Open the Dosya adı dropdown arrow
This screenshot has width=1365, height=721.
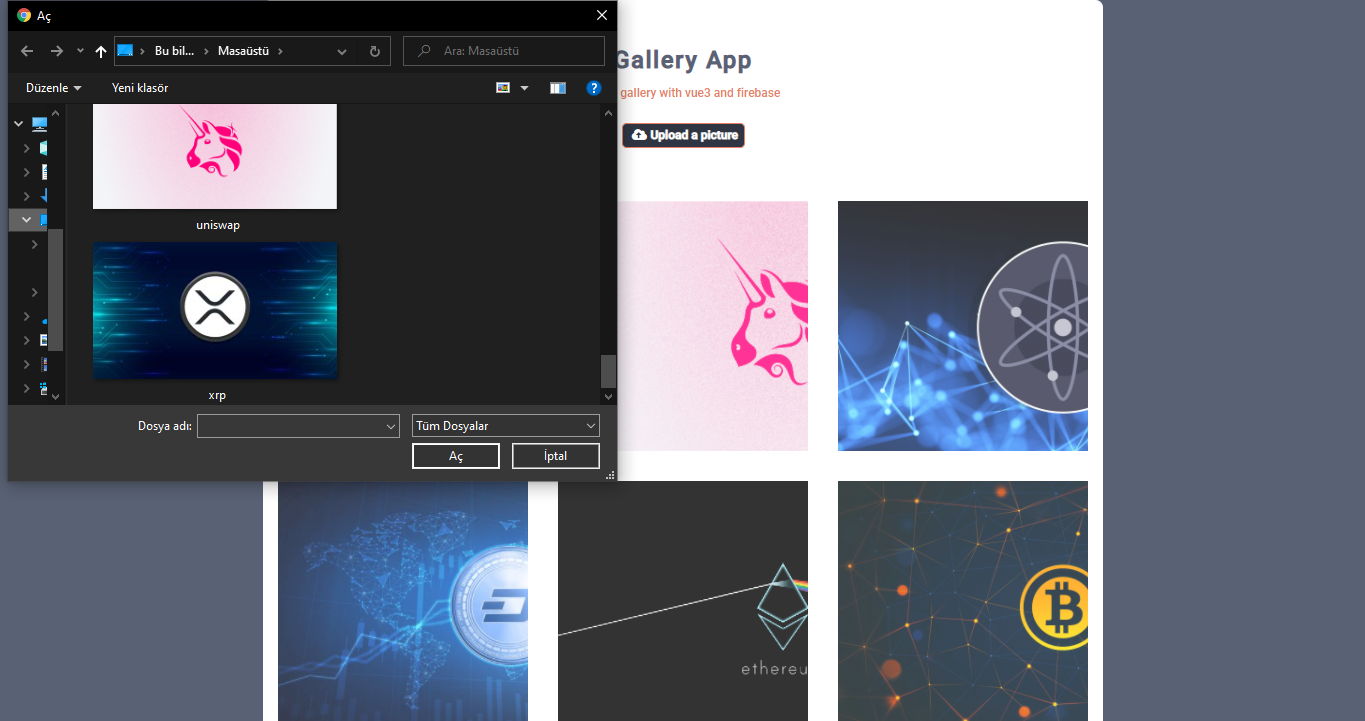coord(391,426)
